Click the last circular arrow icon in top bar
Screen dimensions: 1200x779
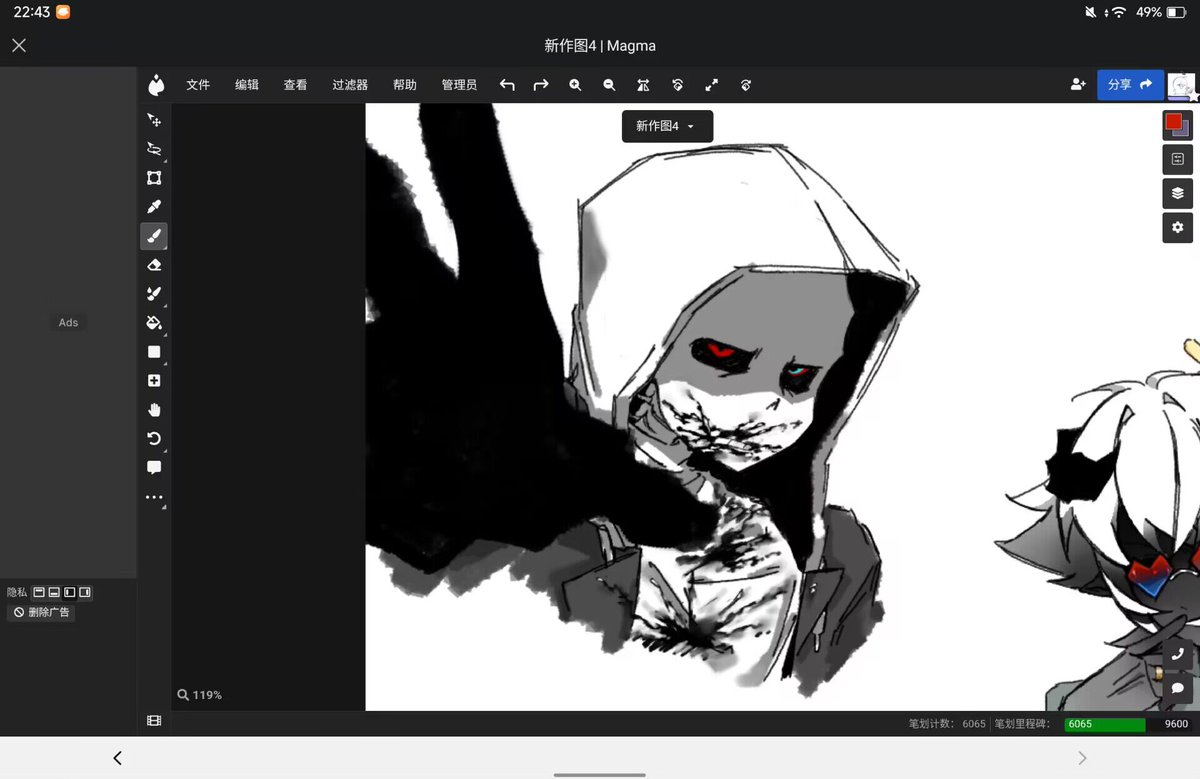(x=746, y=85)
